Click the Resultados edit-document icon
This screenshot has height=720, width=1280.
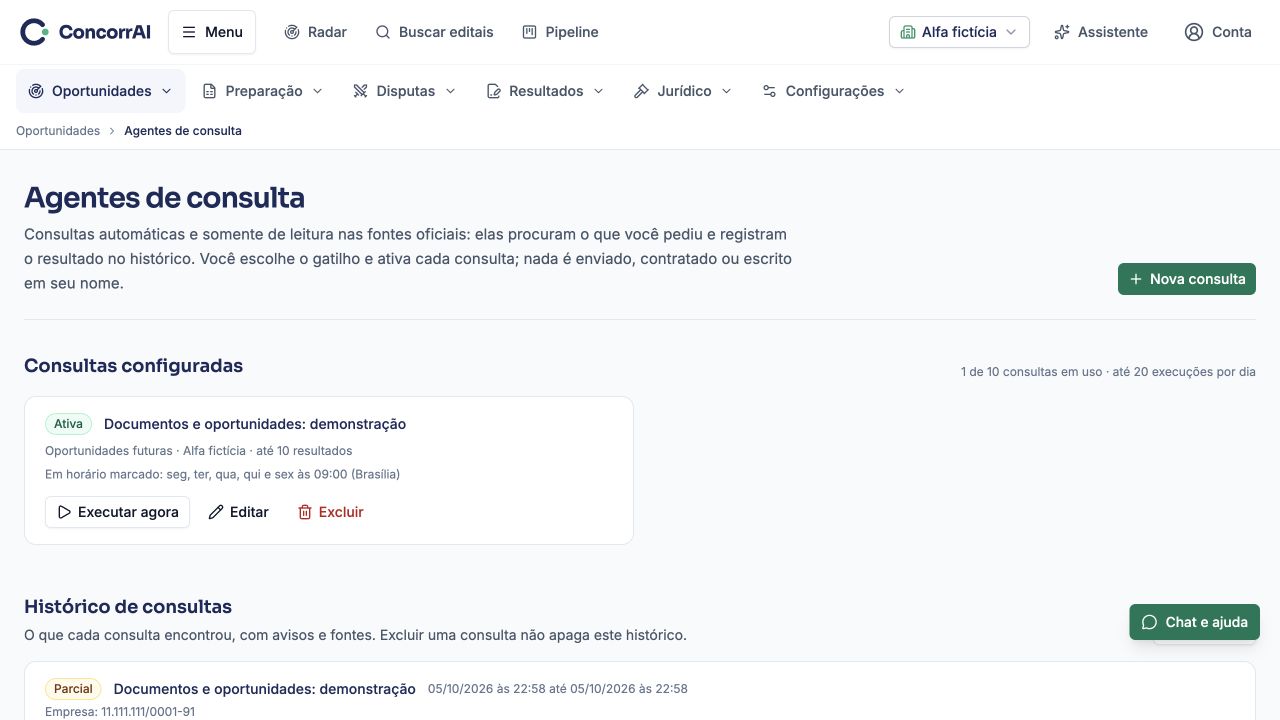[x=493, y=91]
